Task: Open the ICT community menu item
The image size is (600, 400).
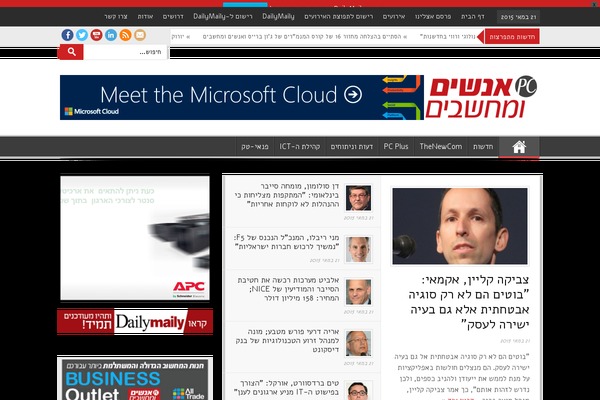Action: [x=300, y=147]
